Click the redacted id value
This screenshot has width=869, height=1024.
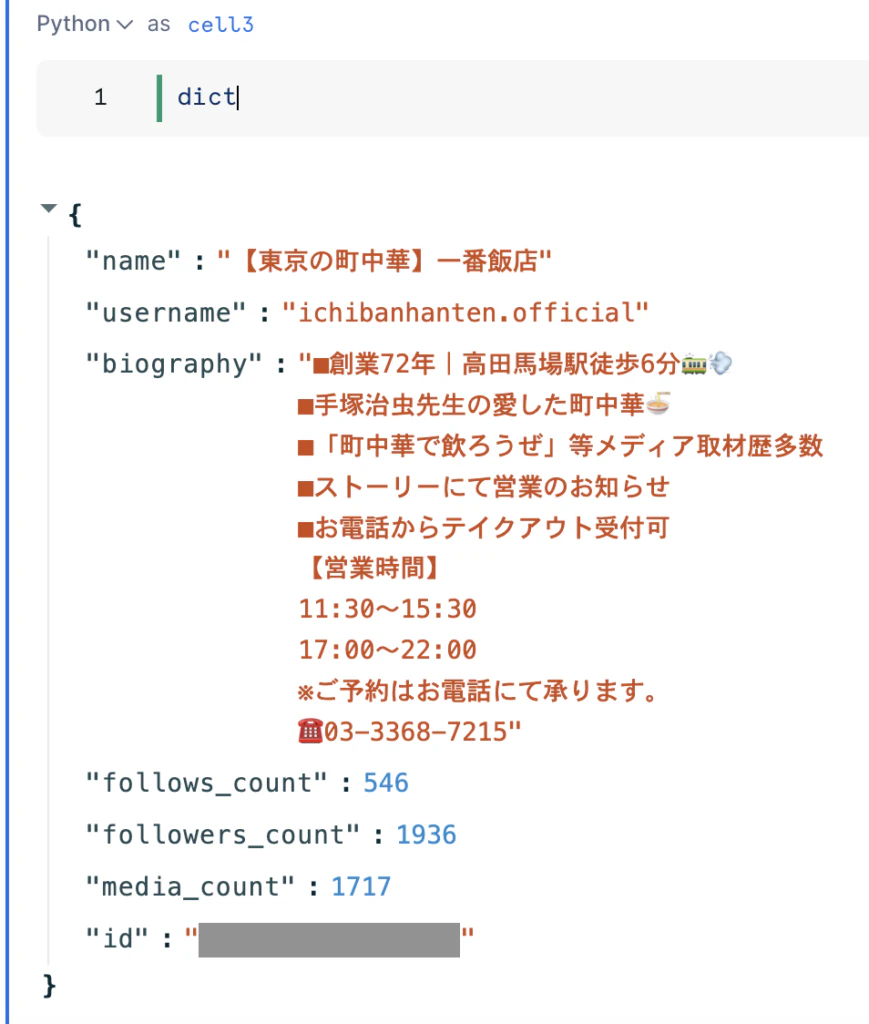click(x=329, y=940)
